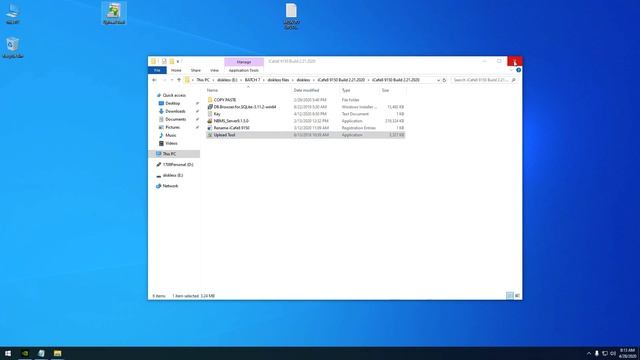The width and height of the screenshot is (640, 360).
Task: Click the Up one level arrow
Action: coord(179,80)
